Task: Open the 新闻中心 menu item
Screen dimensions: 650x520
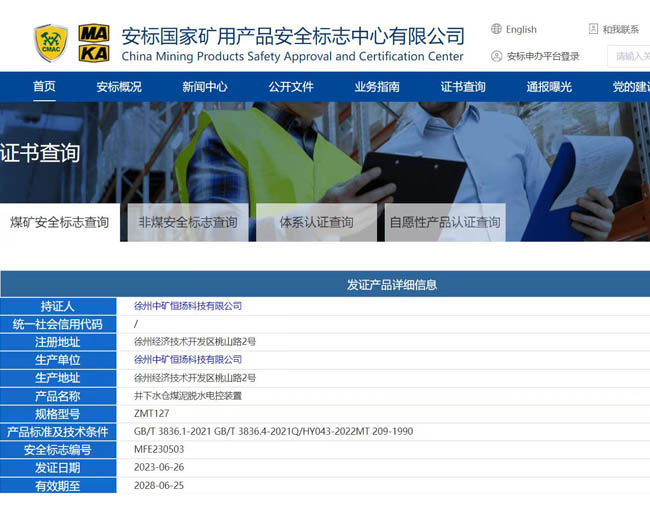Action: click(x=205, y=87)
